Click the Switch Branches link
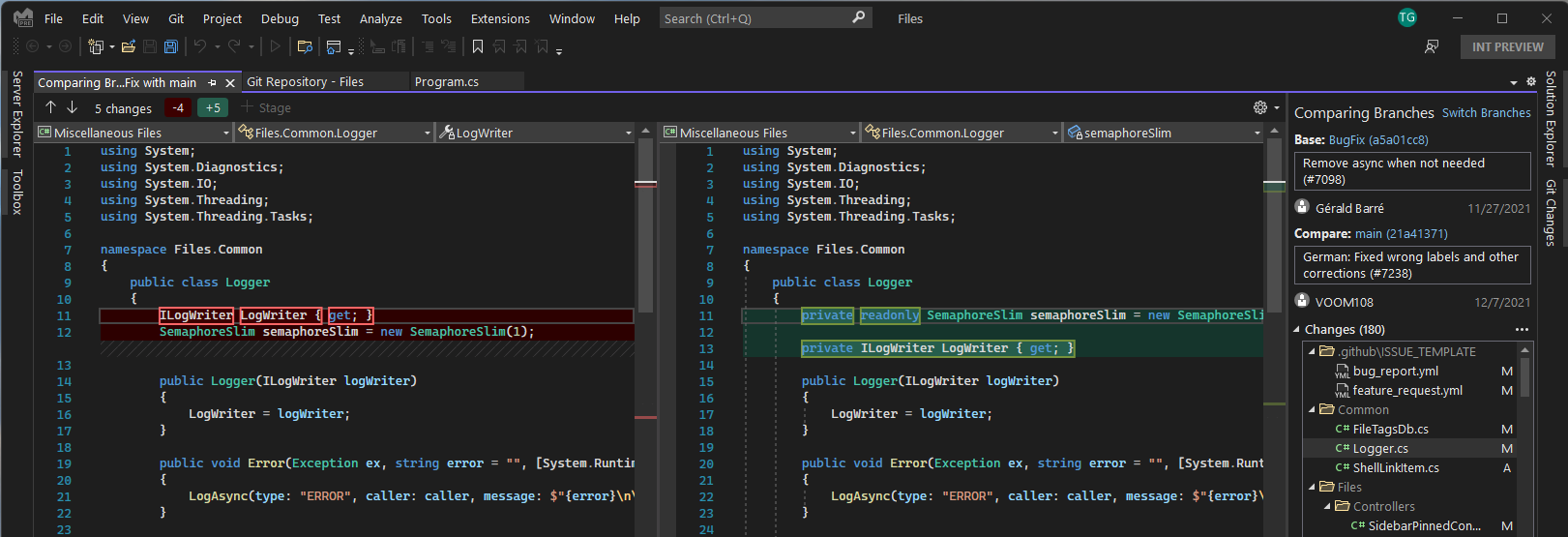Image resolution: width=1568 pixels, height=537 pixels. [x=1486, y=113]
